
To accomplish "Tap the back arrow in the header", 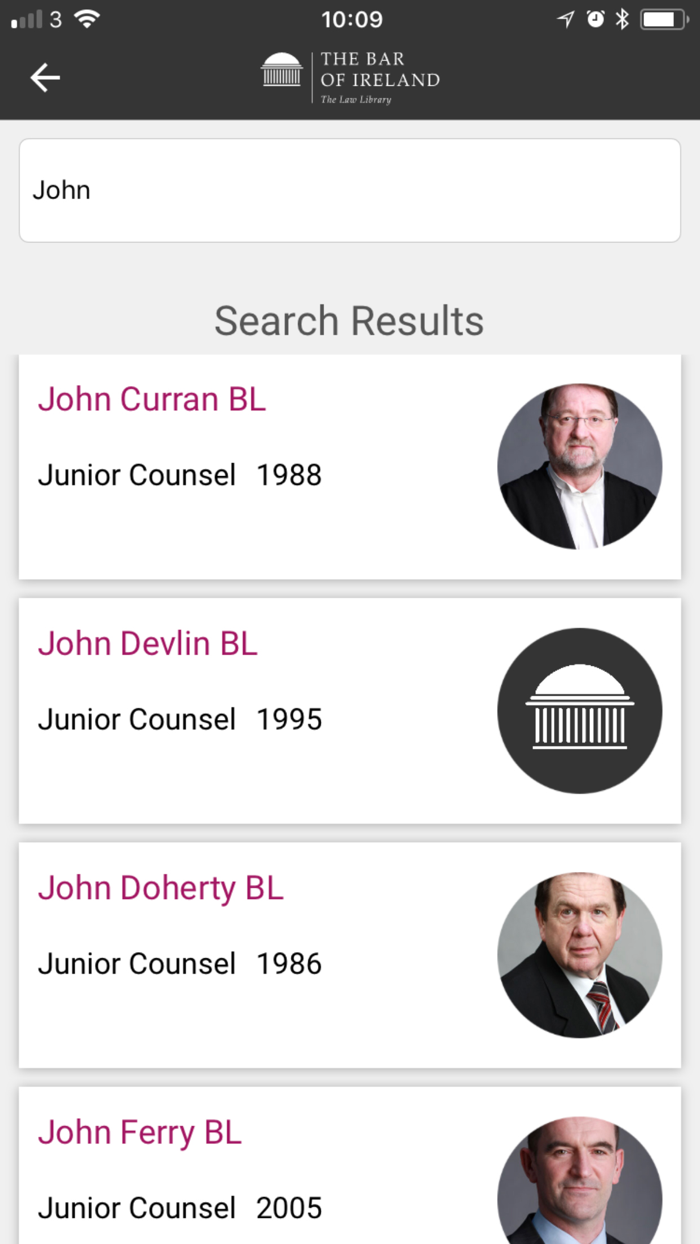I will [x=45, y=77].
